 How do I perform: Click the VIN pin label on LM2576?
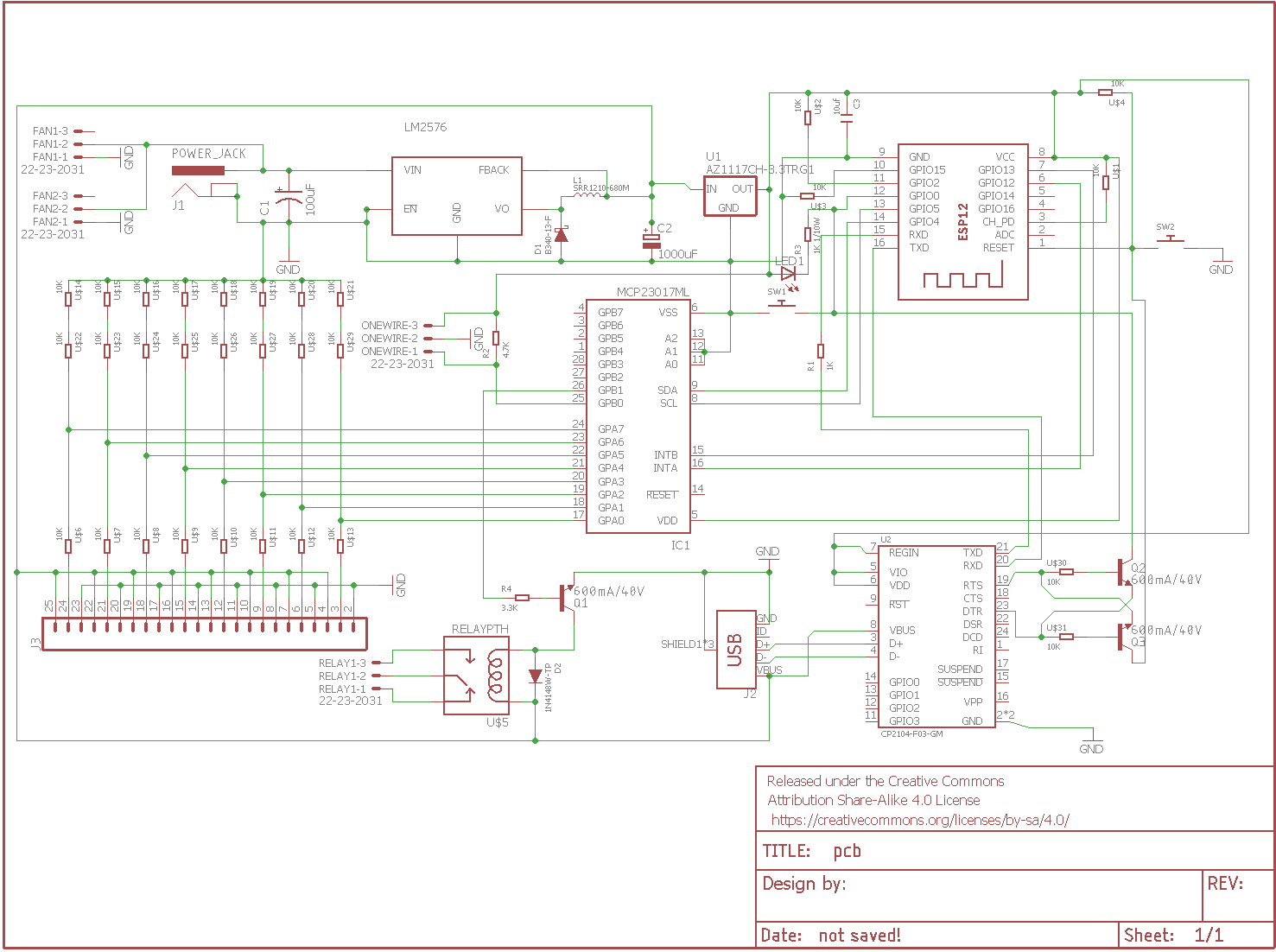pyautogui.click(x=413, y=170)
